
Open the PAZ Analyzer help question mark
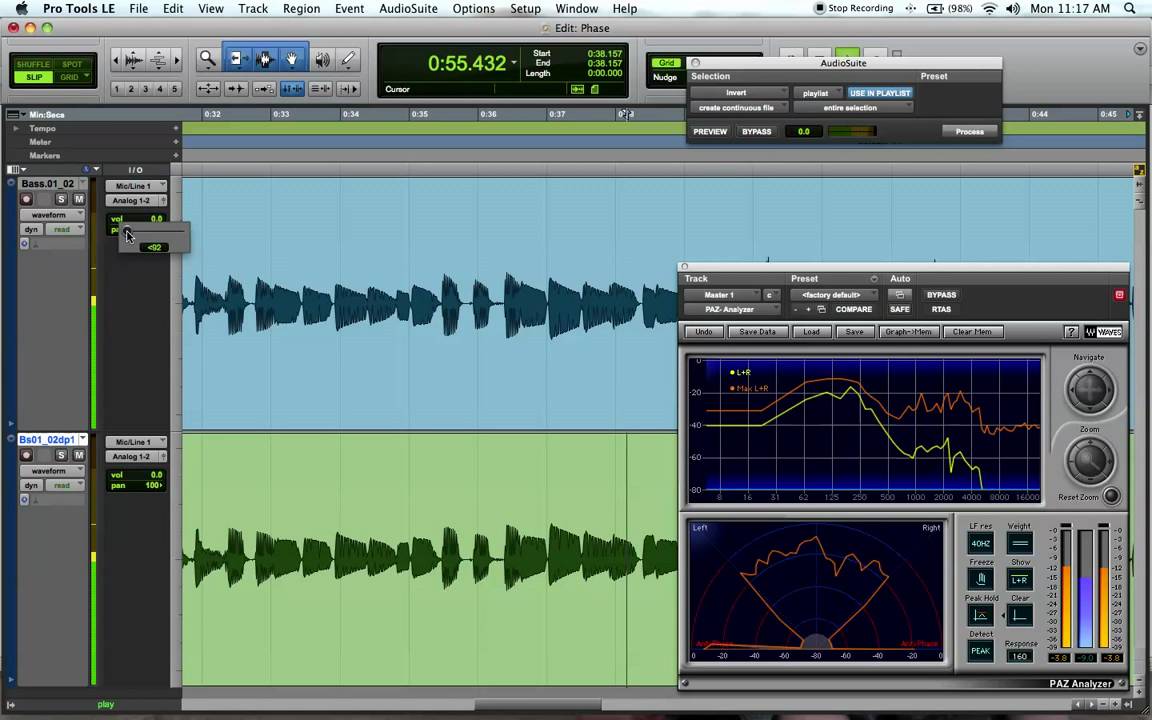point(1071,332)
